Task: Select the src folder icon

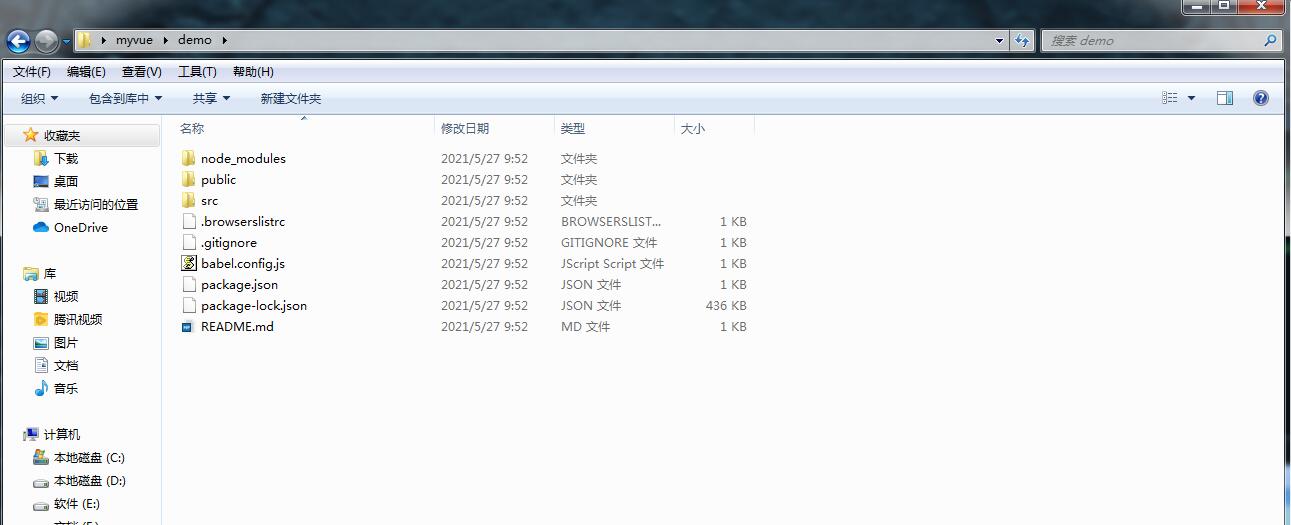Action: (x=189, y=200)
